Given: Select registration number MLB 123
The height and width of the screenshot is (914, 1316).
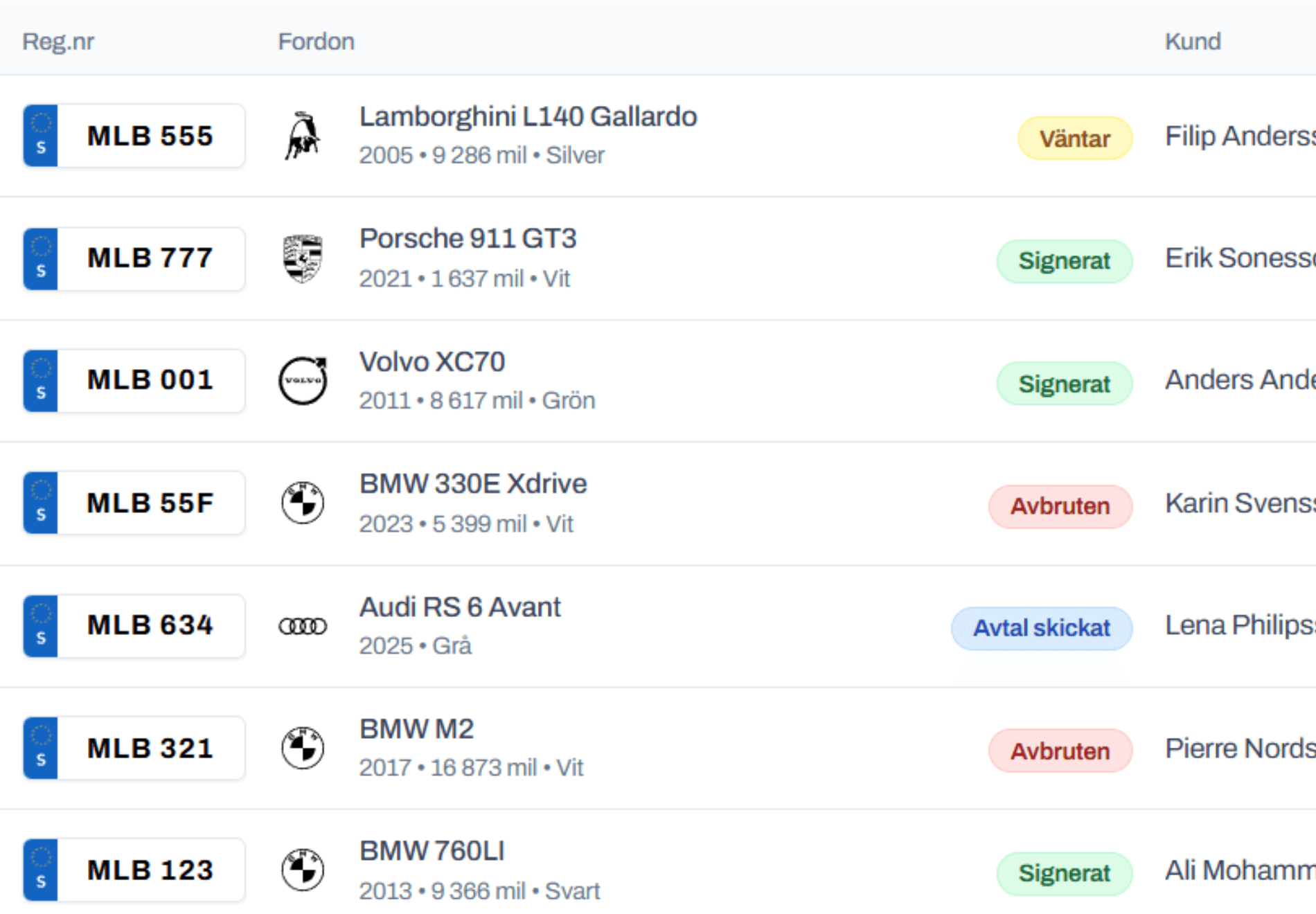Looking at the screenshot, I should (x=150, y=870).
